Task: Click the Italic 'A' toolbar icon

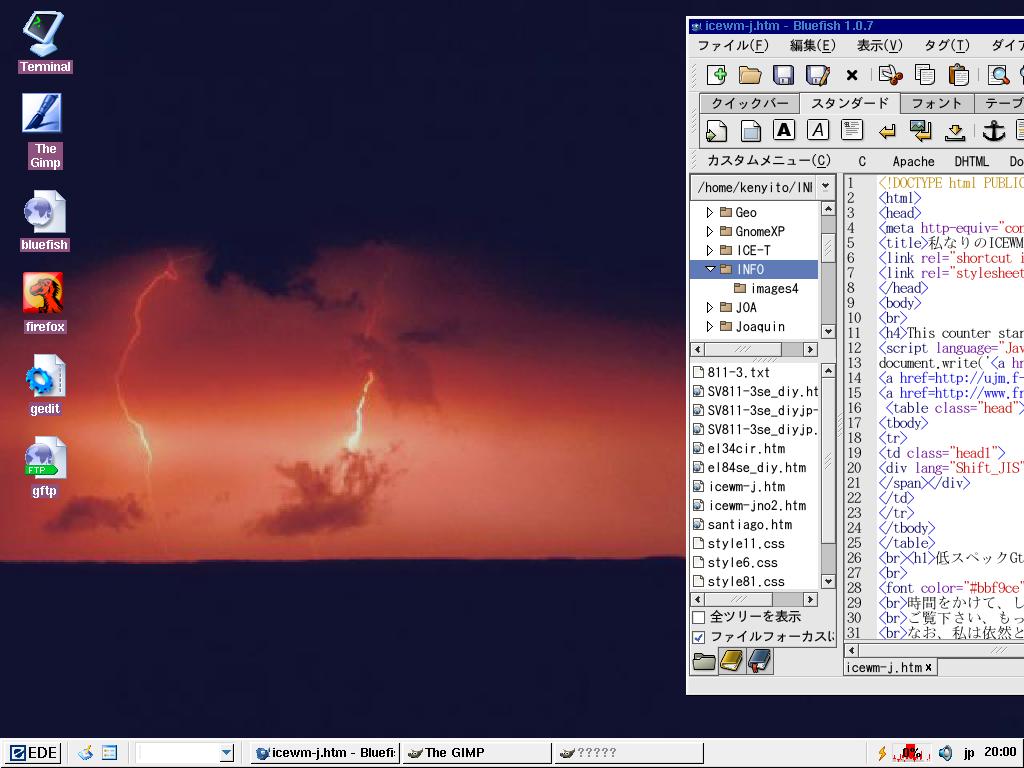Action: [x=818, y=130]
